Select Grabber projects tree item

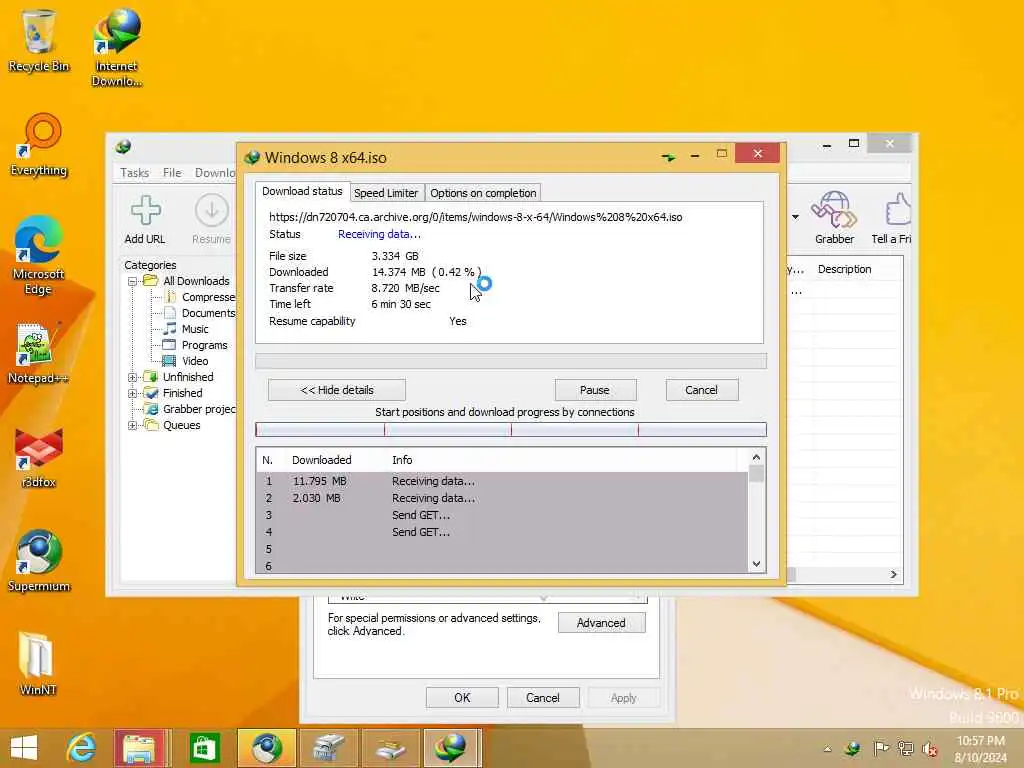(x=191, y=409)
